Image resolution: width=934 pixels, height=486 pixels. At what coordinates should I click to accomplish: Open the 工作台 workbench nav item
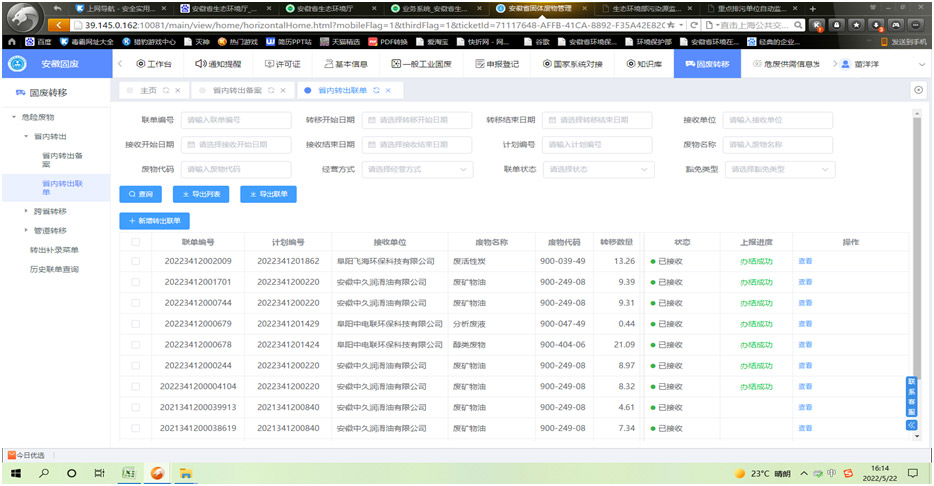coord(153,63)
